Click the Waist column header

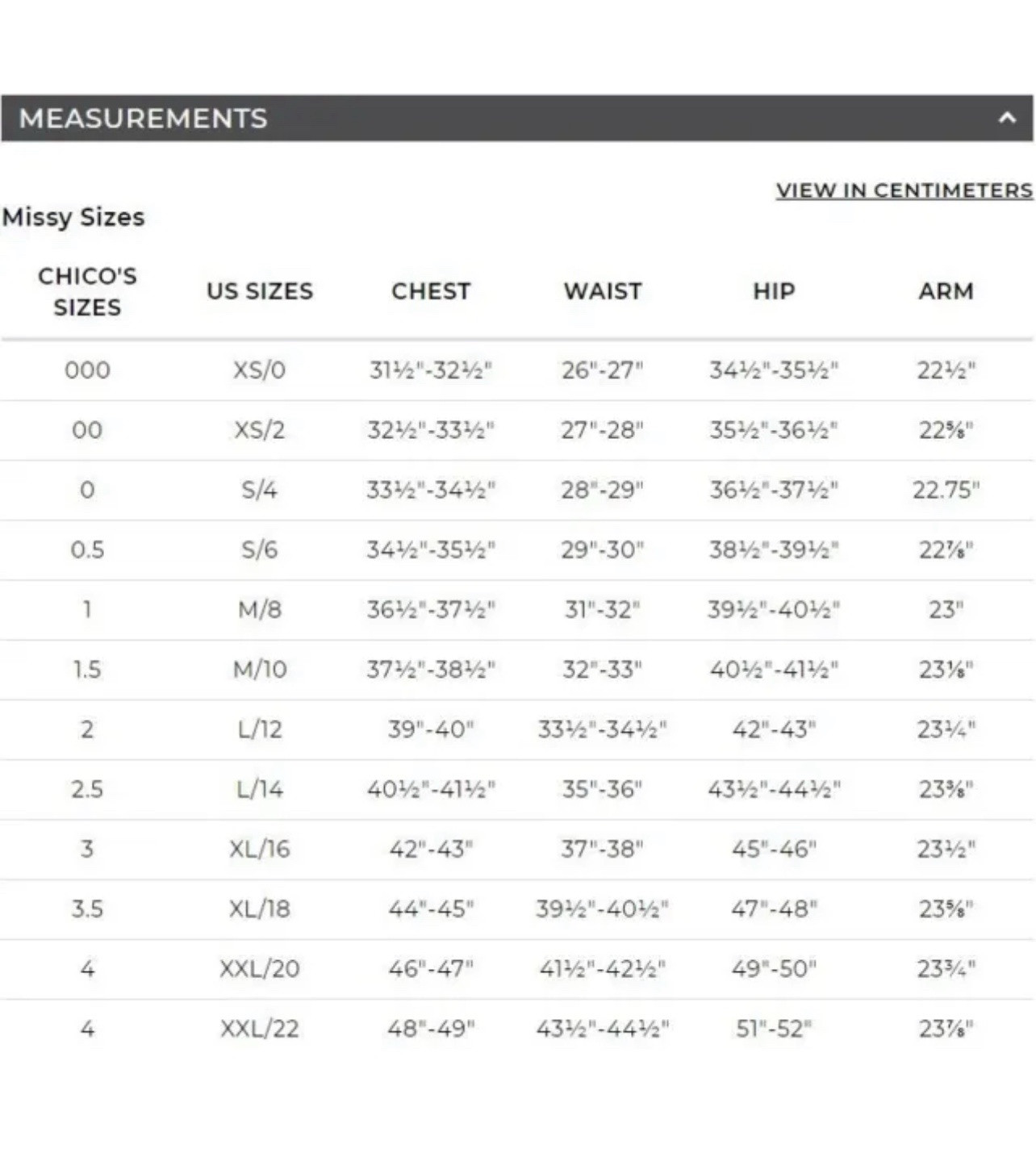[603, 291]
